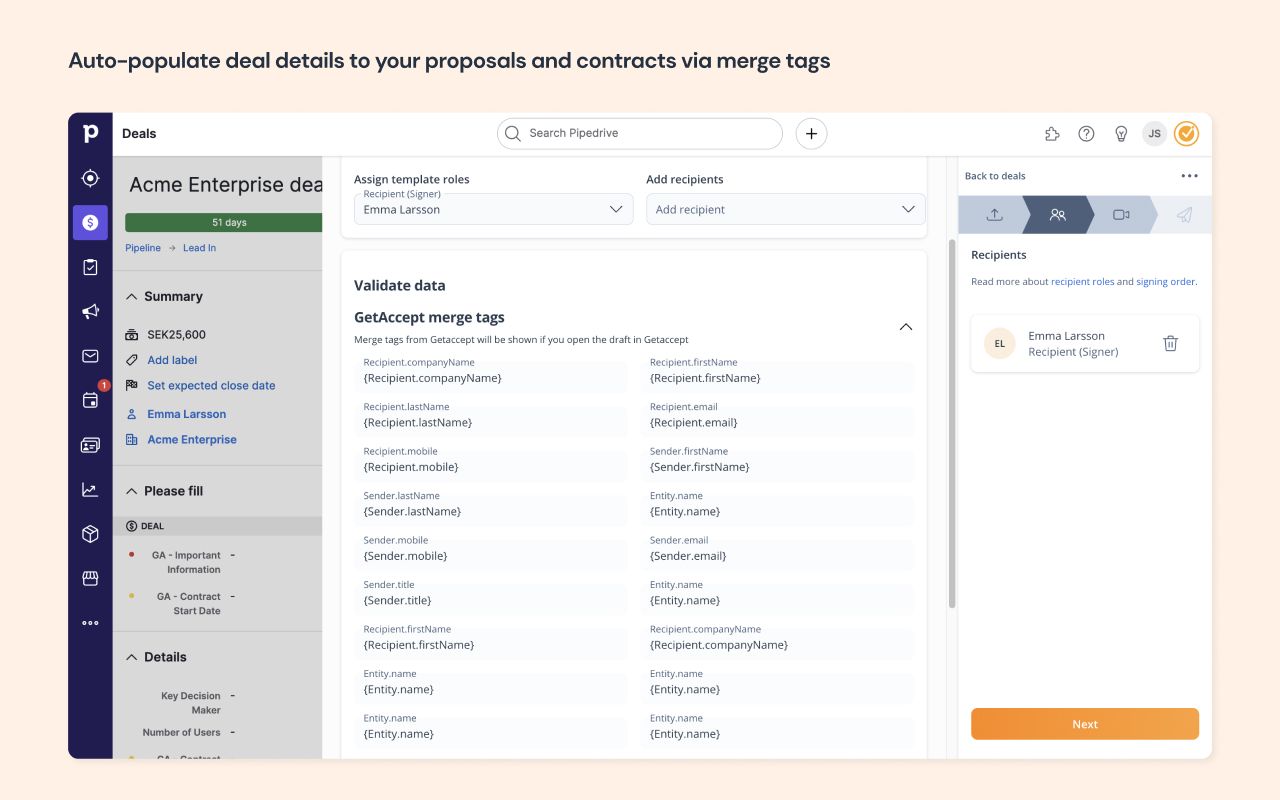This screenshot has height=800, width=1280.
Task: Collapse the Summary section
Action: (x=130, y=296)
